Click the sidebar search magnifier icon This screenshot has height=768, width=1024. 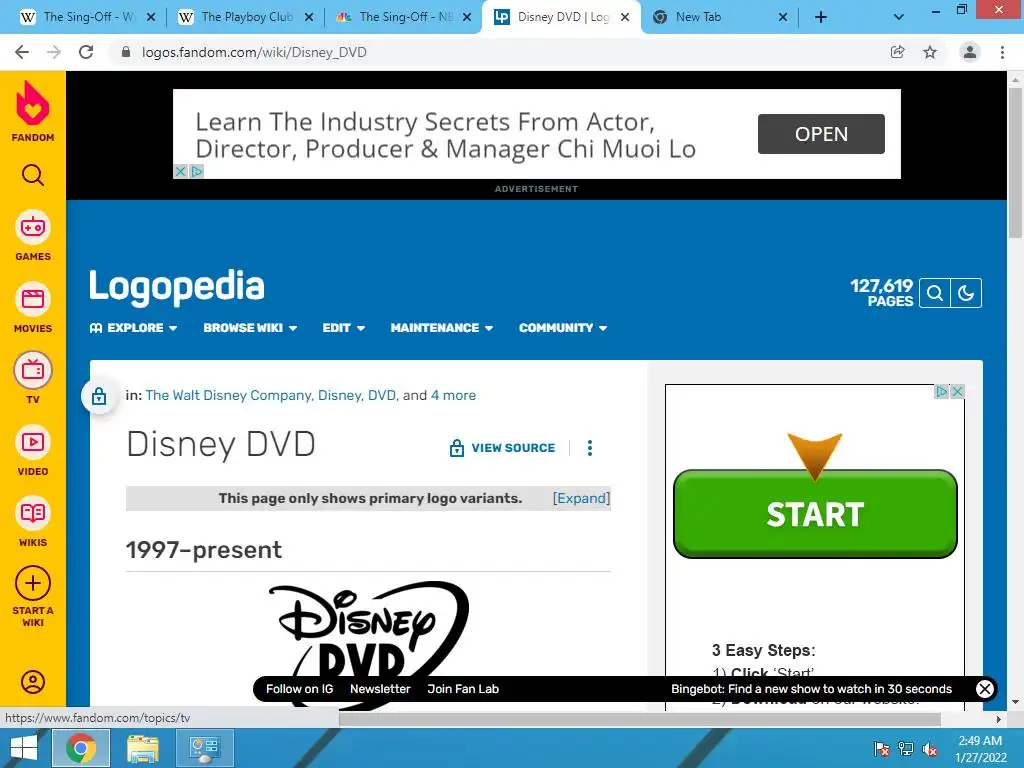click(x=33, y=175)
